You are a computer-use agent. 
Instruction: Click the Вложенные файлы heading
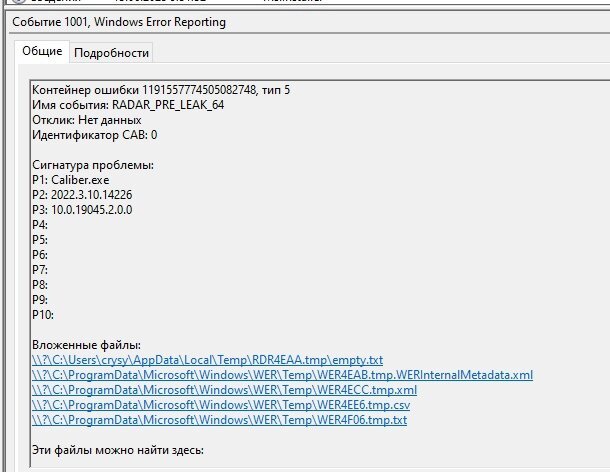click(x=86, y=345)
